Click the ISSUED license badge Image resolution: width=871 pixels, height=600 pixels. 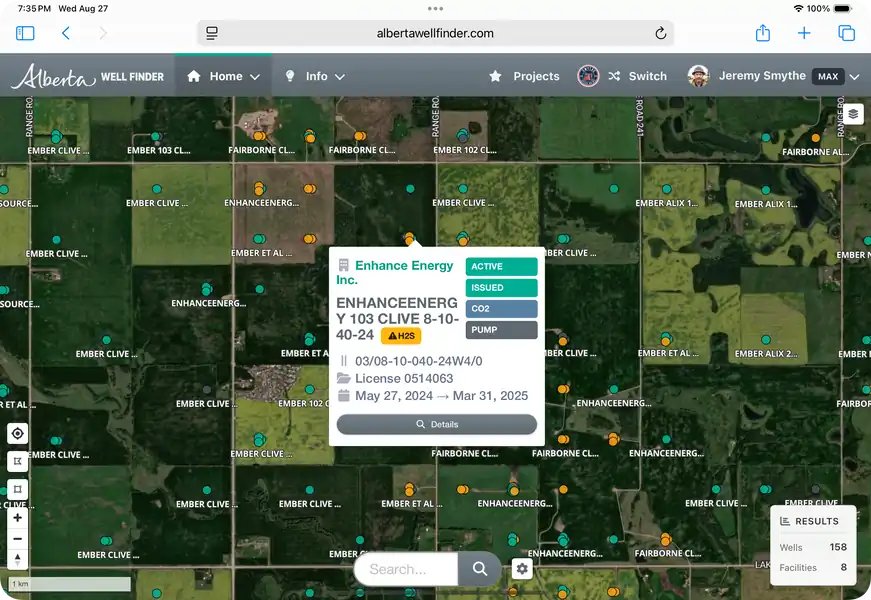pos(502,288)
